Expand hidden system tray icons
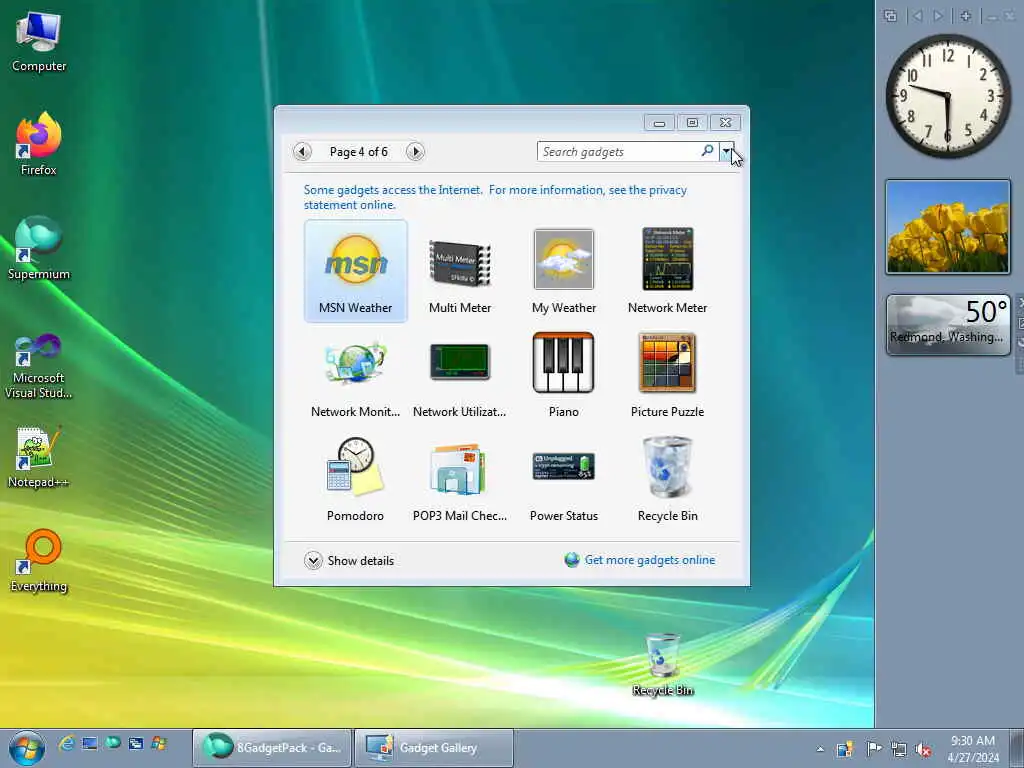The height and width of the screenshot is (768, 1024). pos(820,749)
